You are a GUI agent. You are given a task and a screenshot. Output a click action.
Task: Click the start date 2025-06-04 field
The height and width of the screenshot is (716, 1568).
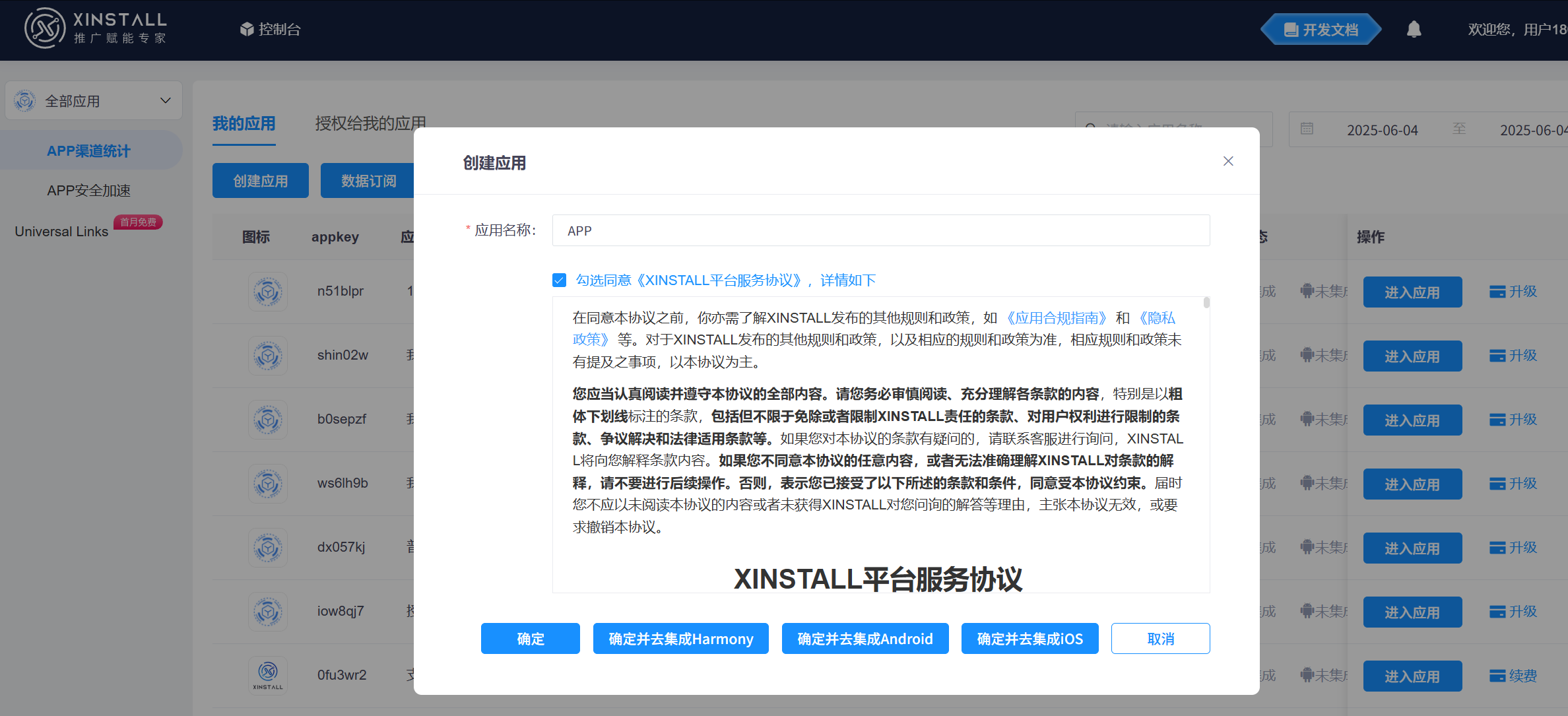tap(1383, 130)
